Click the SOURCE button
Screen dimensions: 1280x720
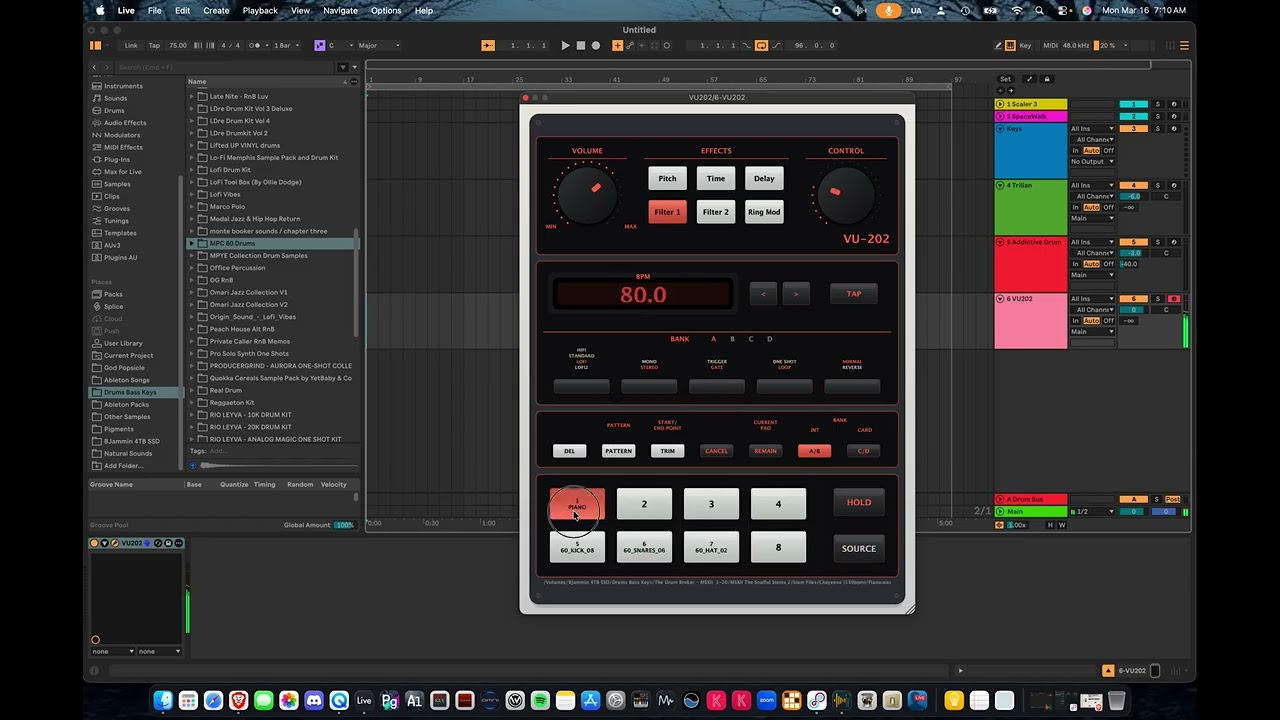pyautogui.click(x=858, y=548)
